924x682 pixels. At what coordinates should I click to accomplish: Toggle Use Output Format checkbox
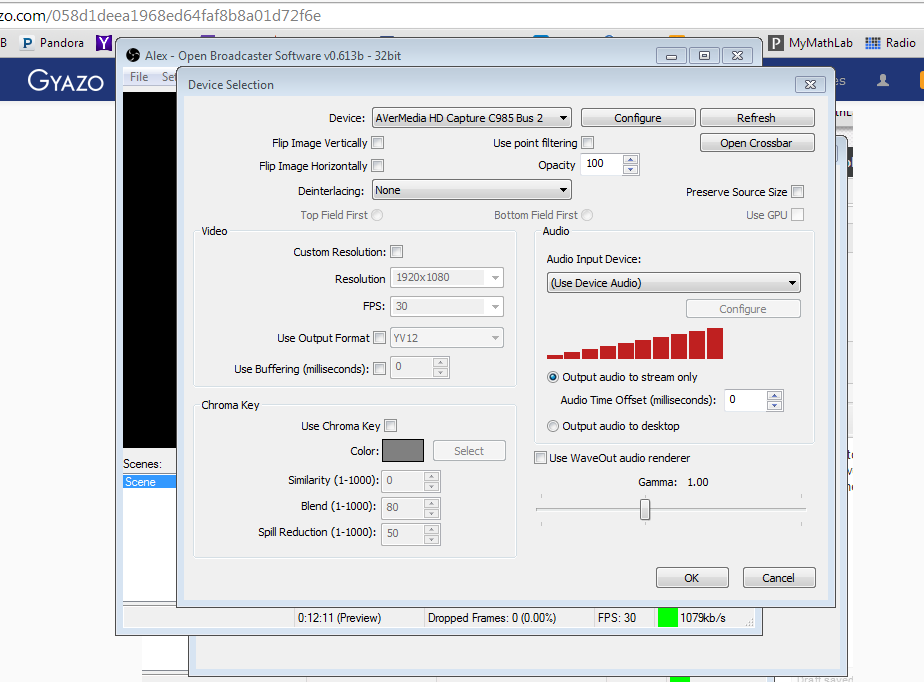click(380, 338)
